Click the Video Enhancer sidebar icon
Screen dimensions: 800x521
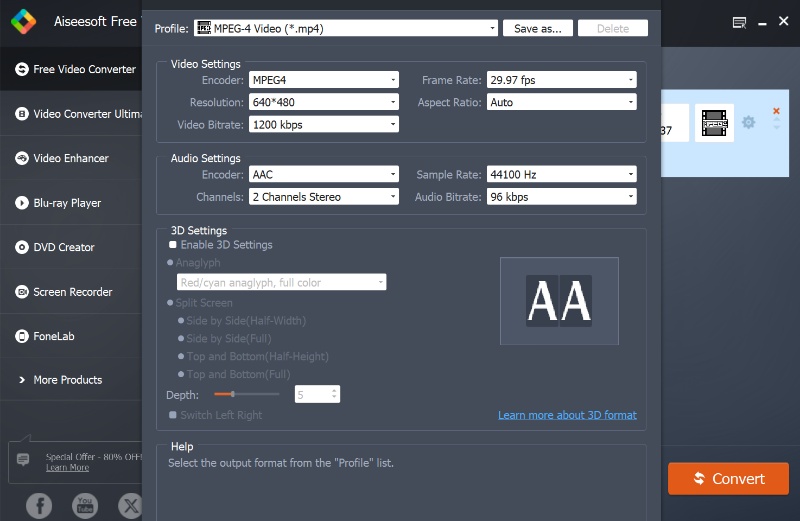[21, 158]
